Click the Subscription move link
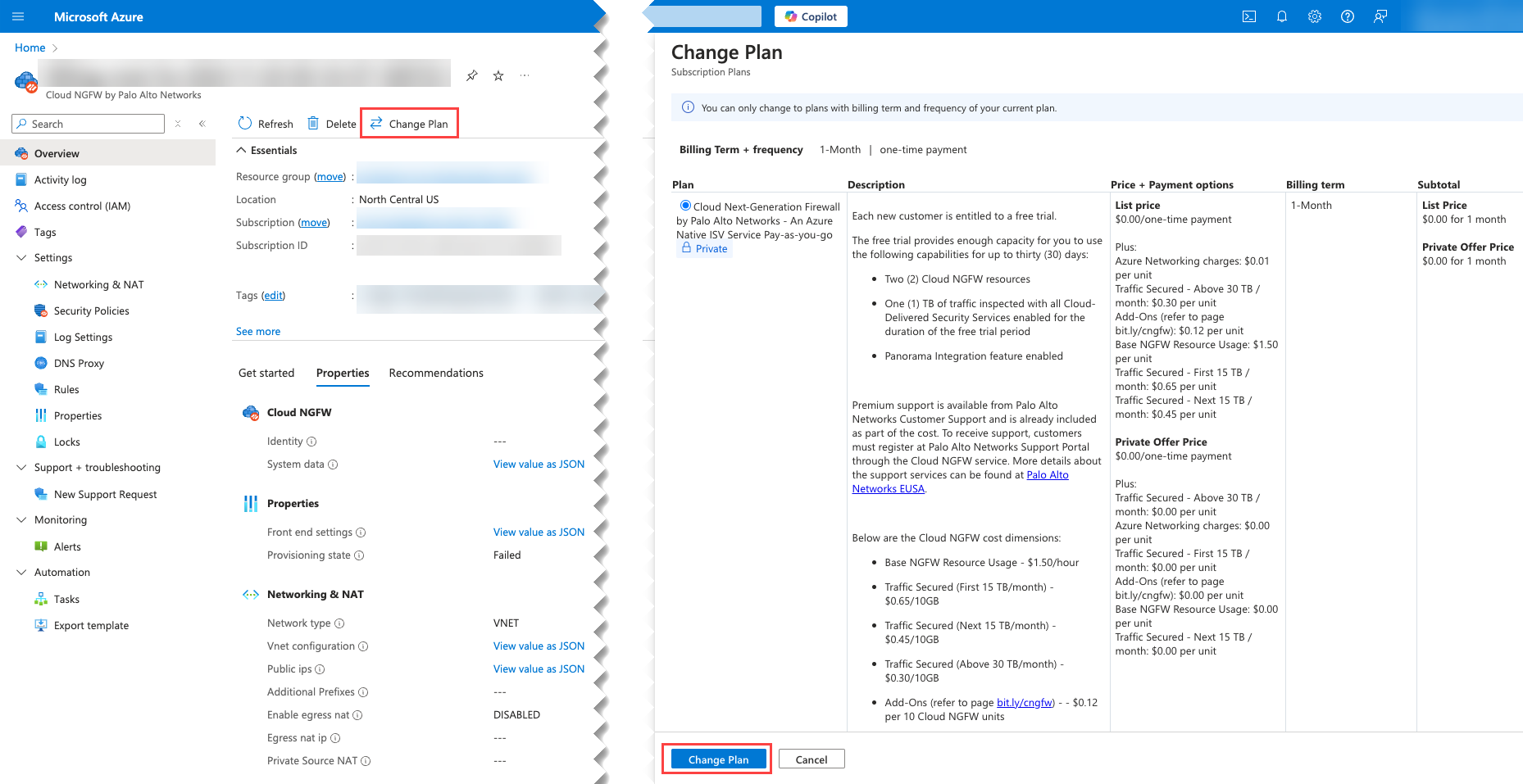1523x784 pixels. [314, 223]
